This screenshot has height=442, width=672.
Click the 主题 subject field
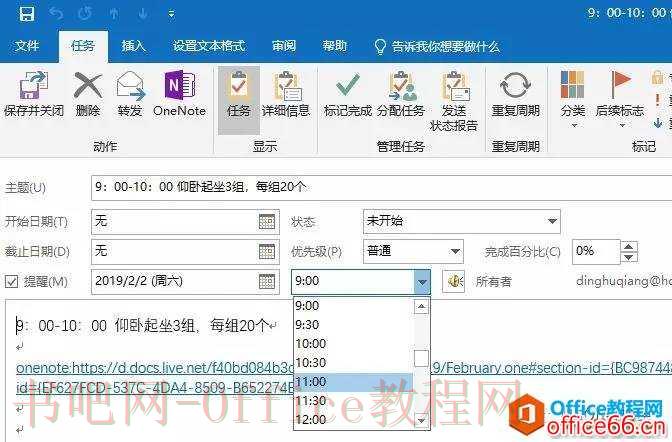pyautogui.click(x=381, y=187)
